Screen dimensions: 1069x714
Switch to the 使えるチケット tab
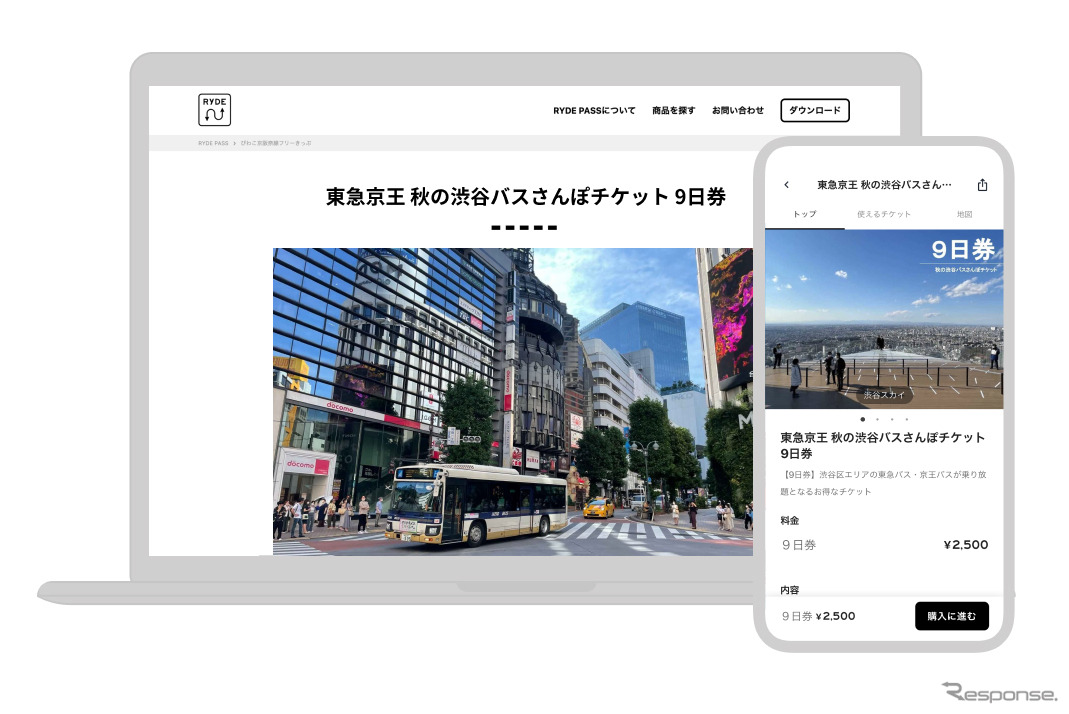tap(884, 214)
